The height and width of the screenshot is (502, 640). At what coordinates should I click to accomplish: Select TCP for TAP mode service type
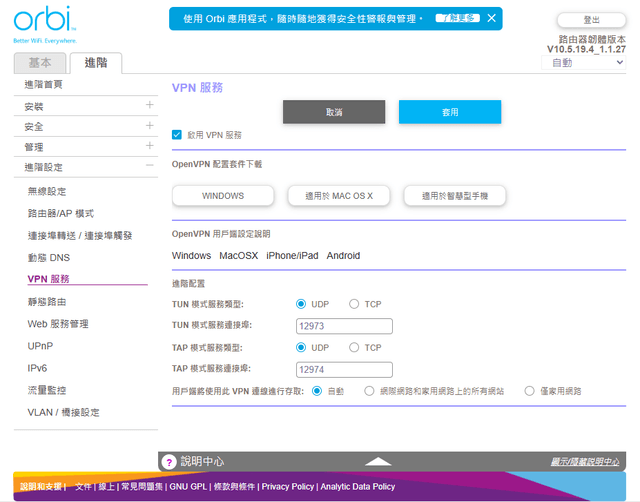(x=354, y=347)
